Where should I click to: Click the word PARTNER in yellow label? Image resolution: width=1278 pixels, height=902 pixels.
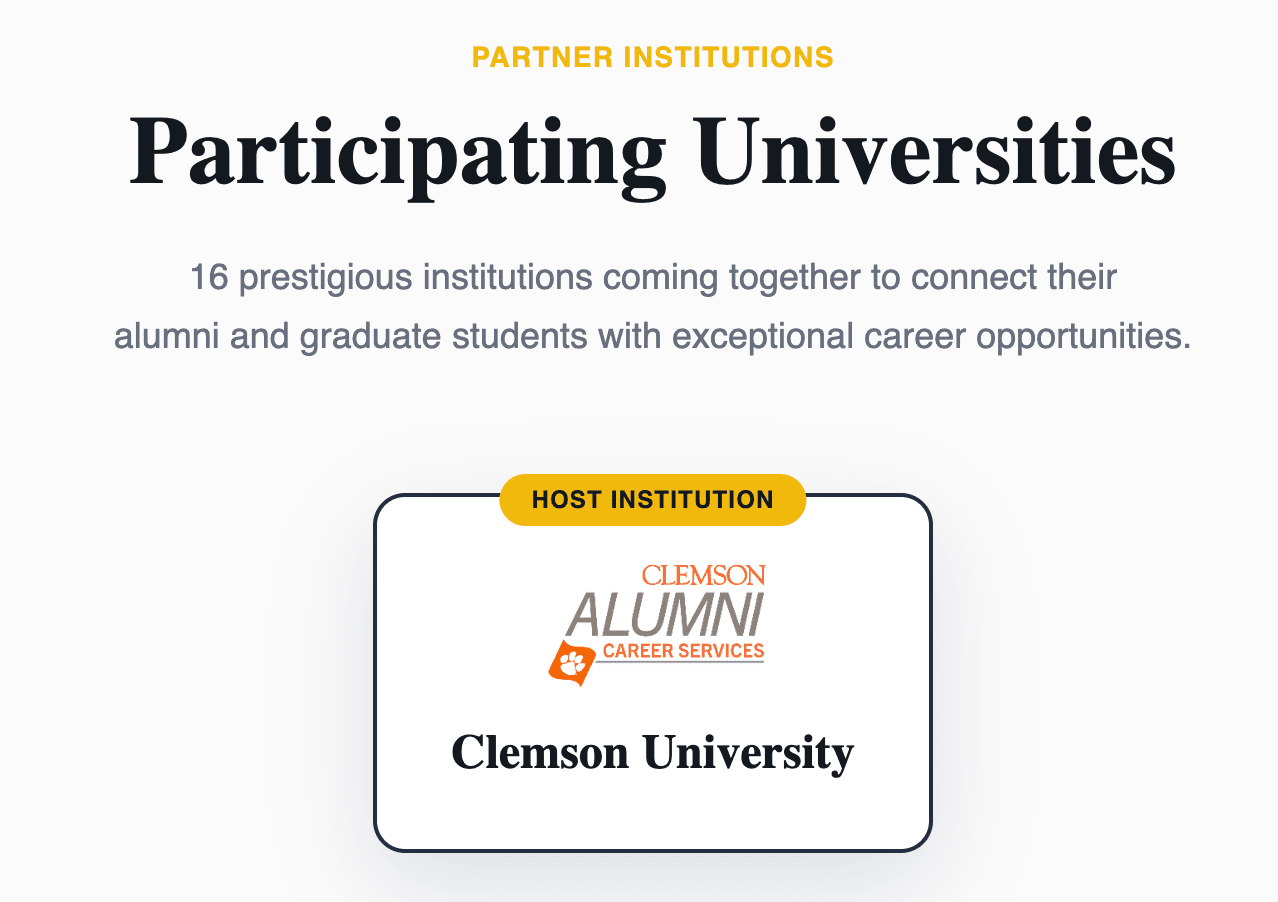tap(542, 58)
